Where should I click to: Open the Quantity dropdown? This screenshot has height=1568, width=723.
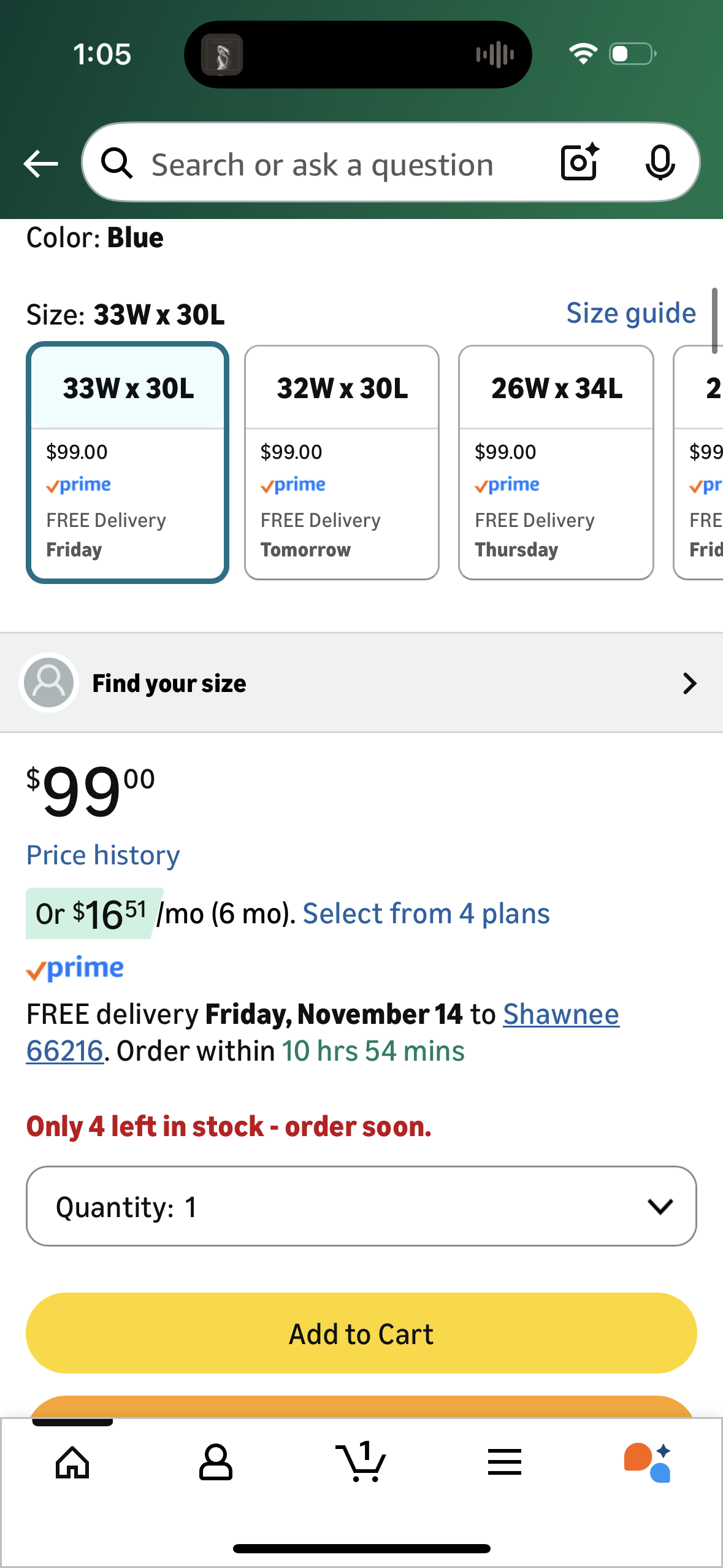tap(361, 1206)
